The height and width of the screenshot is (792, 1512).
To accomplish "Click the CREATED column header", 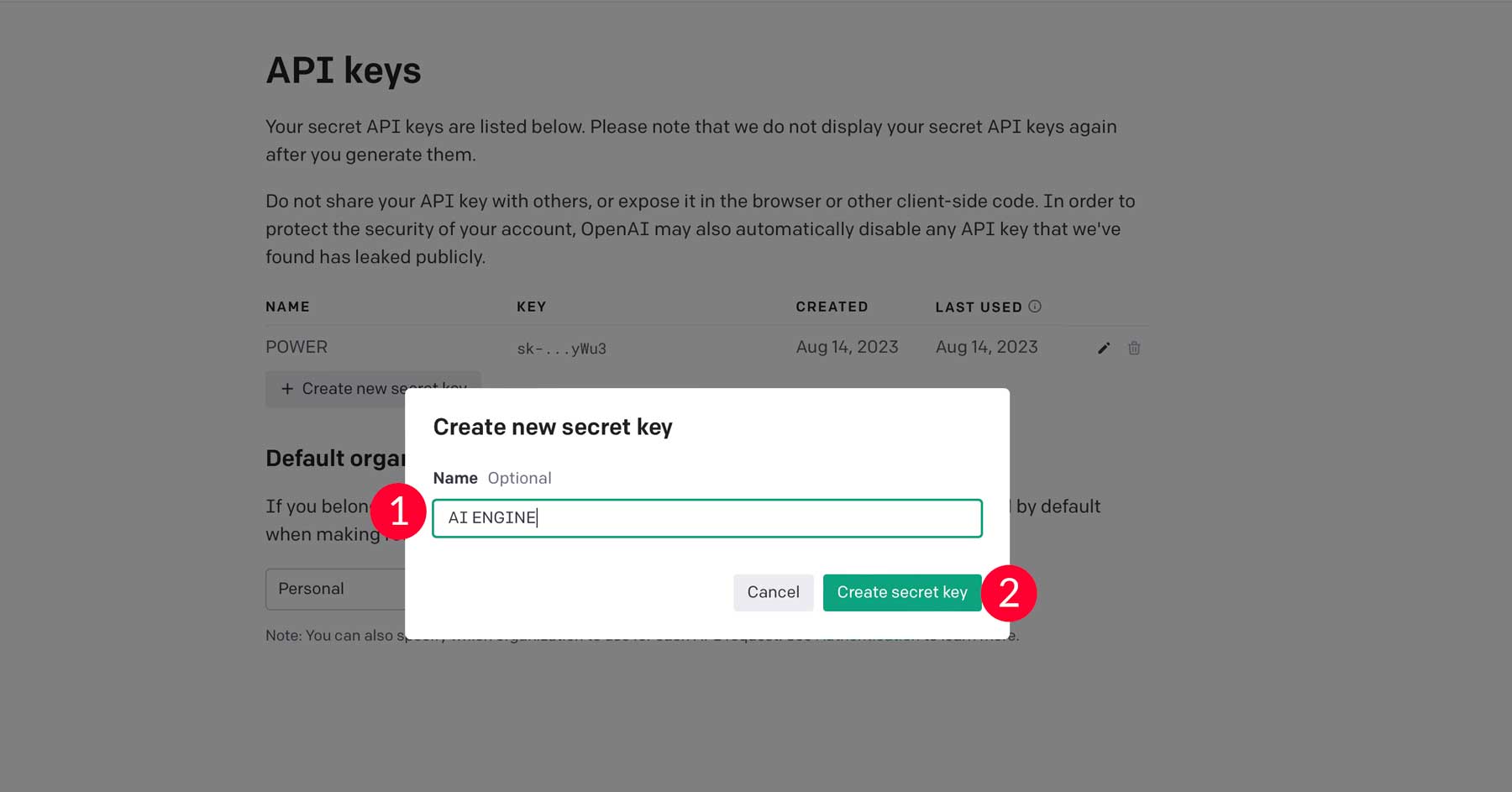I will [x=832, y=307].
